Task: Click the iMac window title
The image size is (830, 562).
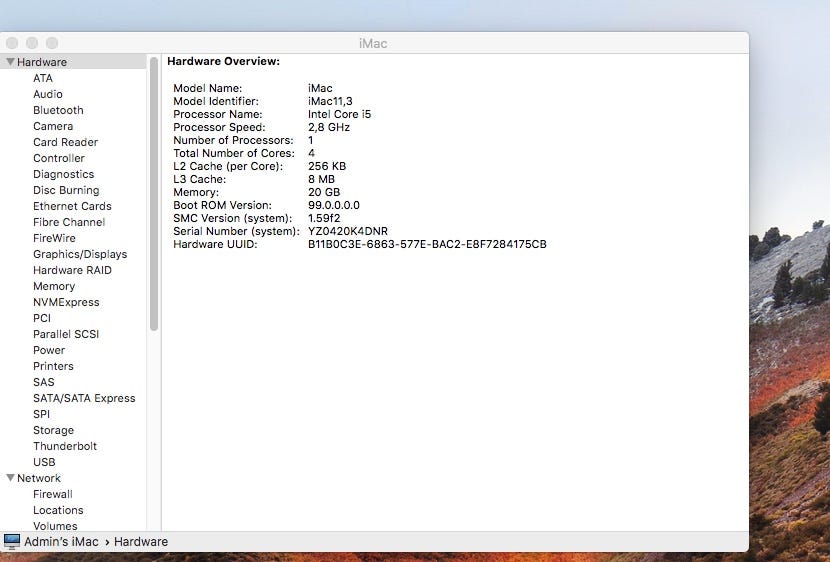Action: tap(373, 43)
